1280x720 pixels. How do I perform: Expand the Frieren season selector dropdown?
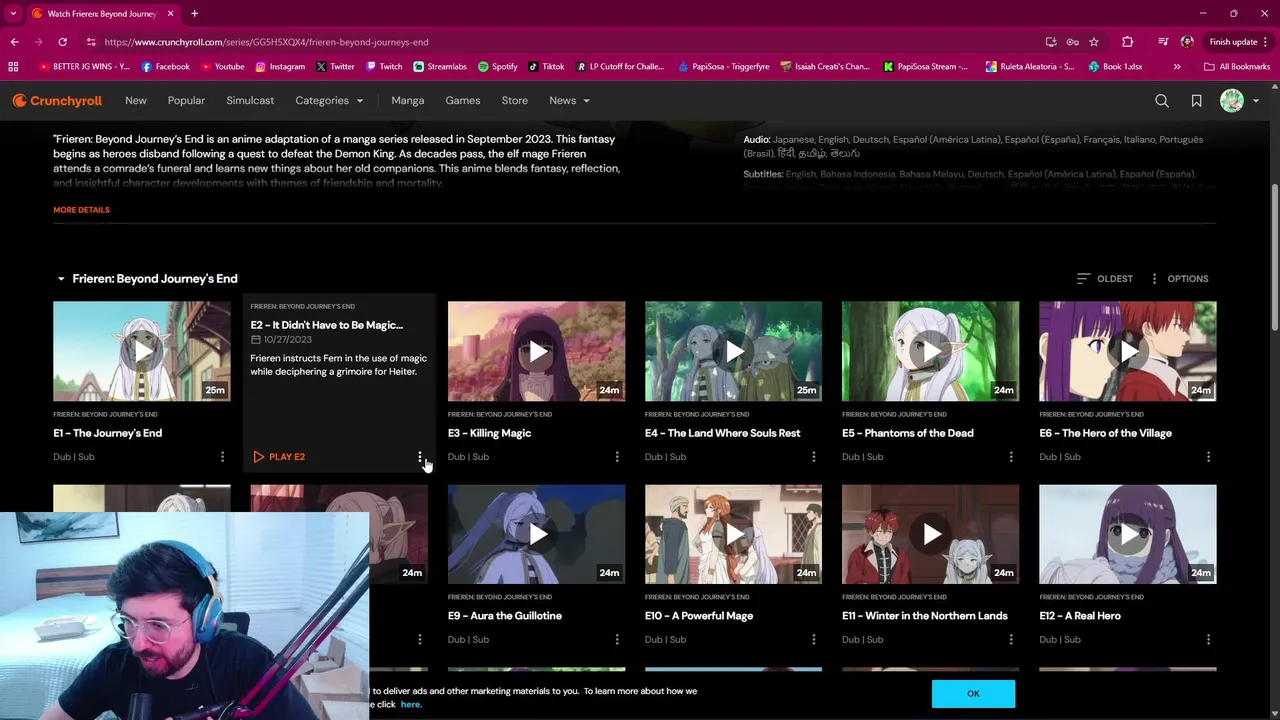(146, 279)
